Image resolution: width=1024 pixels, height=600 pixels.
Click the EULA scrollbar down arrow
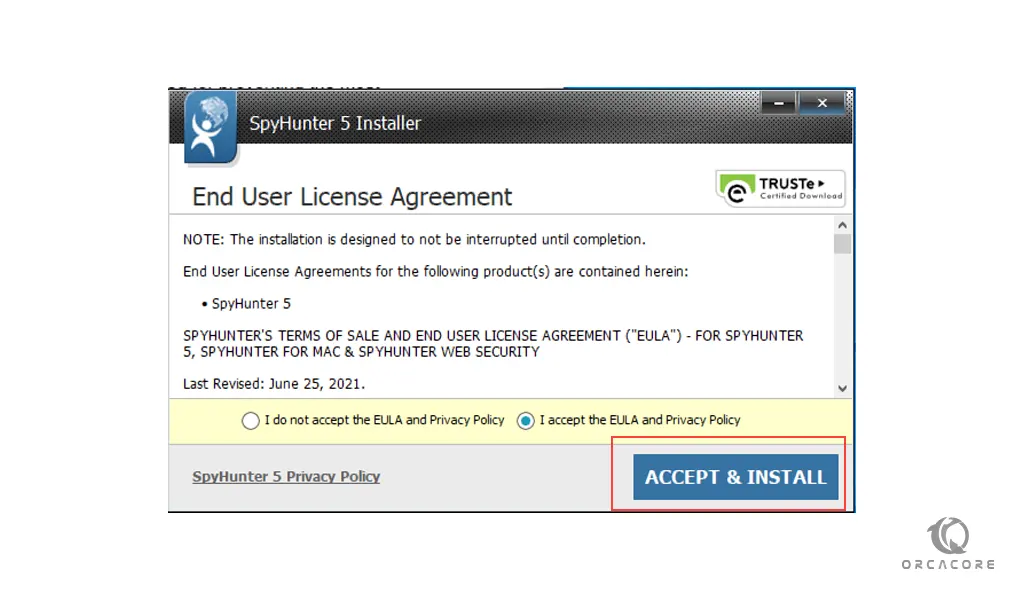[842, 388]
